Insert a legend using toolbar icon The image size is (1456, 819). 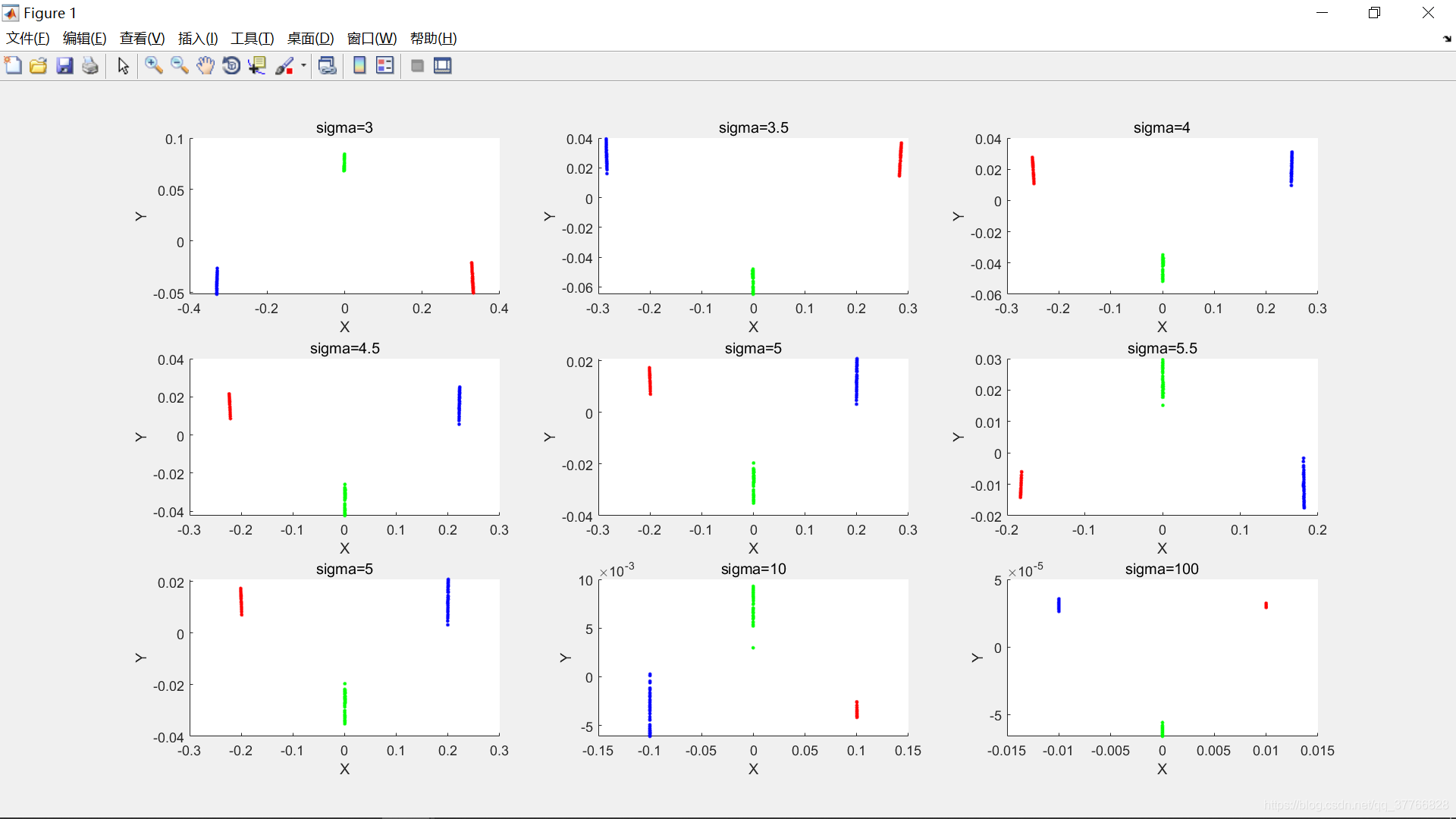pyautogui.click(x=385, y=66)
